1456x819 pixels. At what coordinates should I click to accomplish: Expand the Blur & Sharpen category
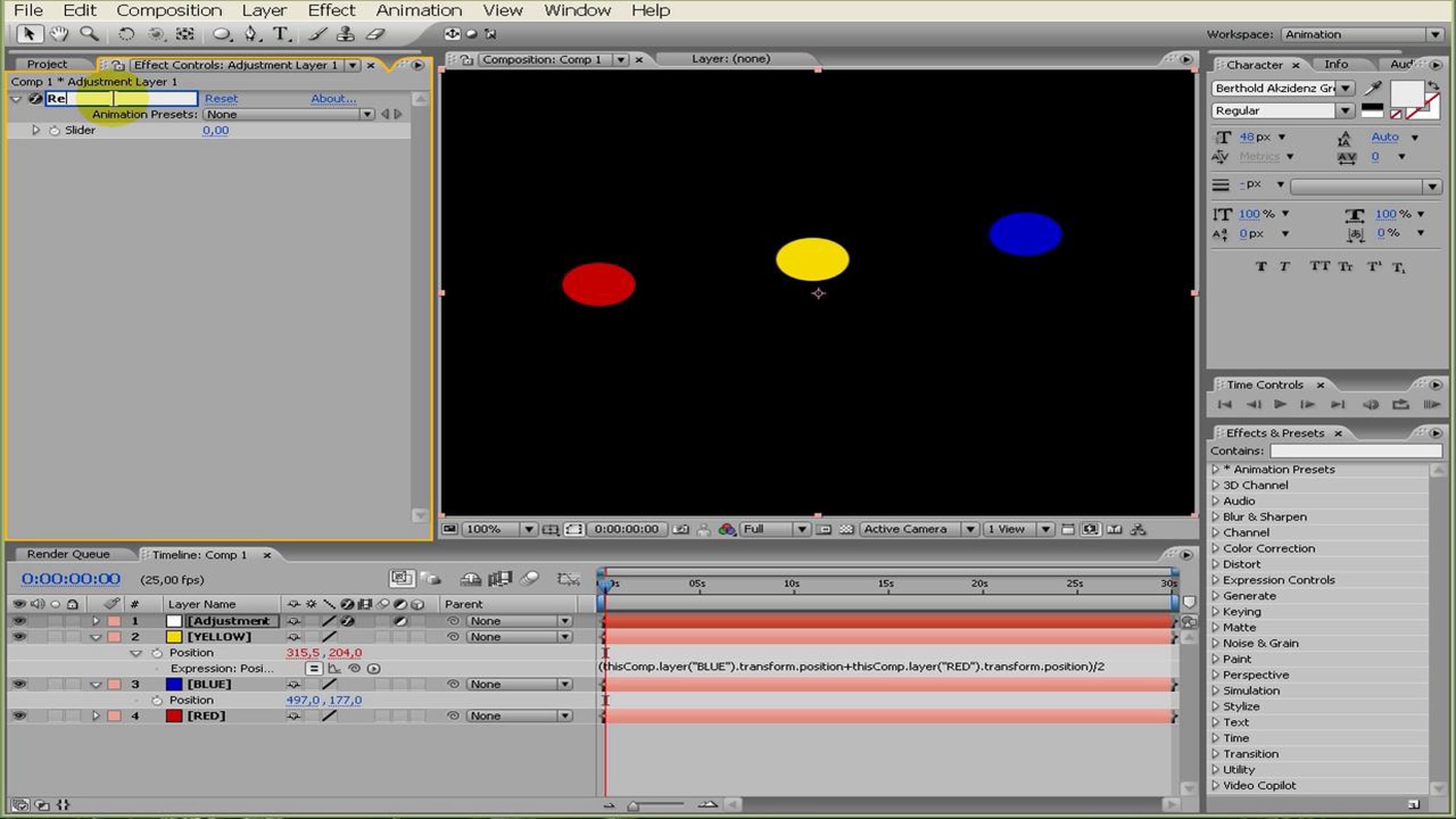1216,517
